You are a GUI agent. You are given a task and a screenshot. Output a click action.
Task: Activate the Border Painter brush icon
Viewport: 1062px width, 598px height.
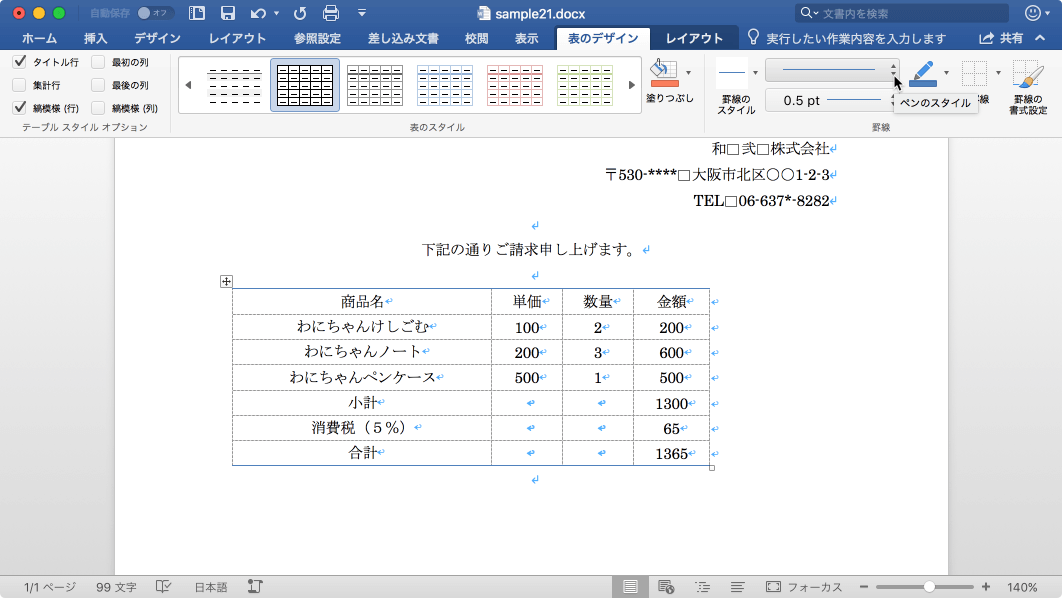point(1028,74)
